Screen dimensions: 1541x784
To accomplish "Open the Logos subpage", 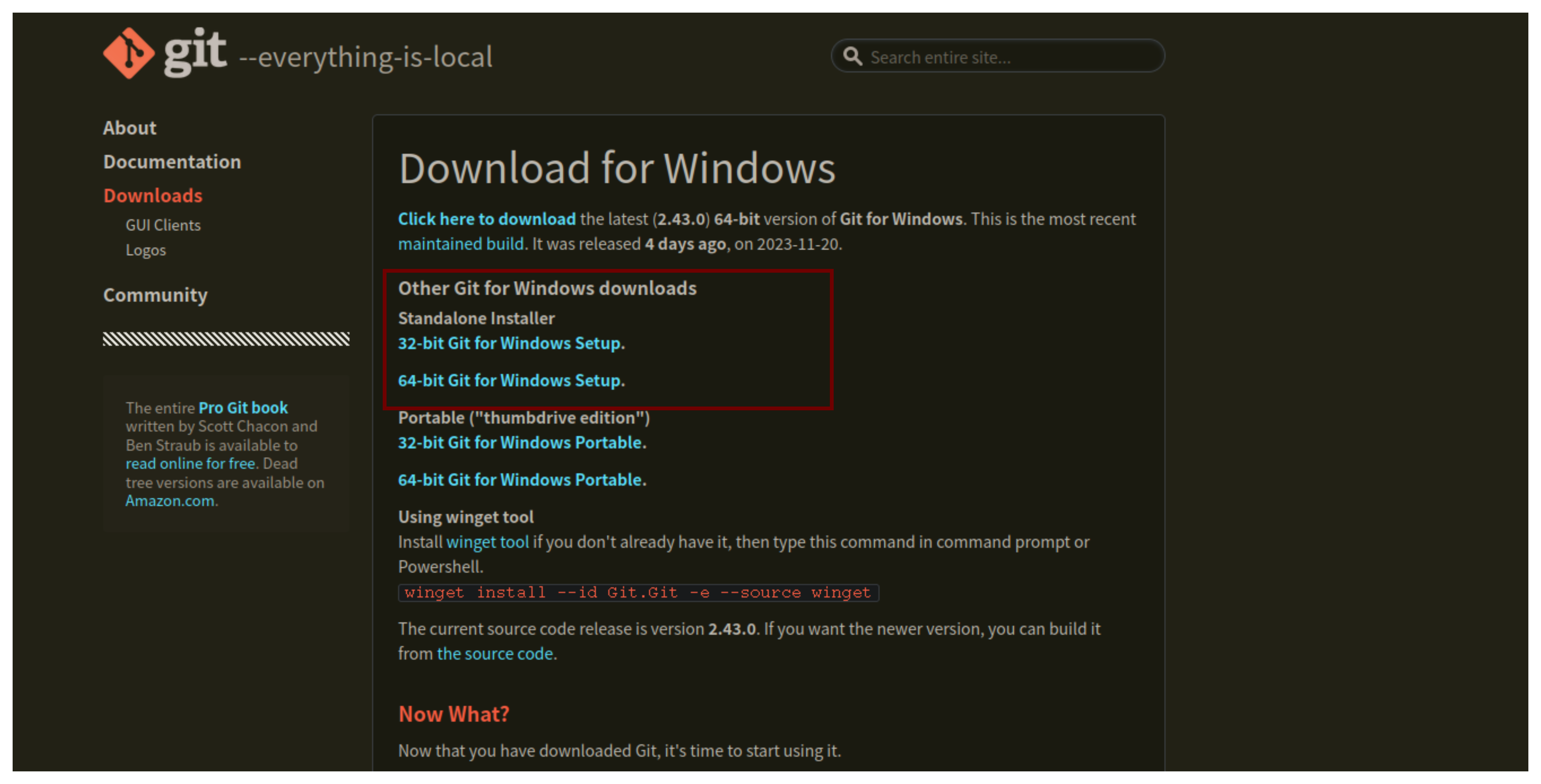I will (x=146, y=250).
